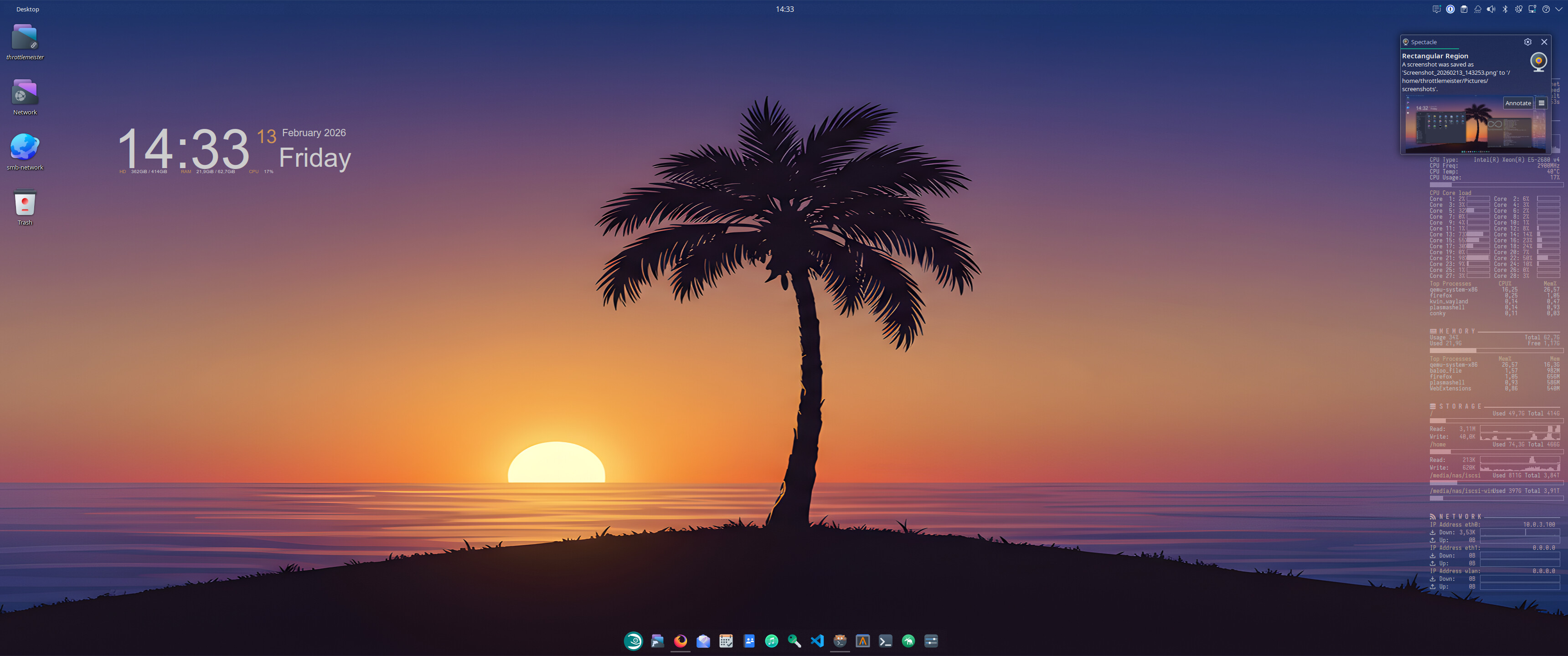This screenshot has width=1568, height=656.
Task: Open the volume control tray icon
Action: pyautogui.click(x=1491, y=9)
